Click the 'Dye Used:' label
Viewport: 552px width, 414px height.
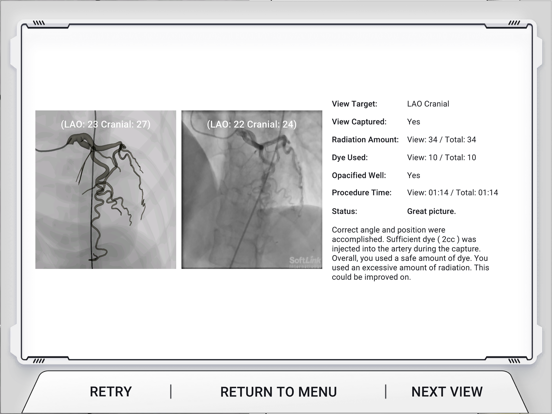(349, 157)
